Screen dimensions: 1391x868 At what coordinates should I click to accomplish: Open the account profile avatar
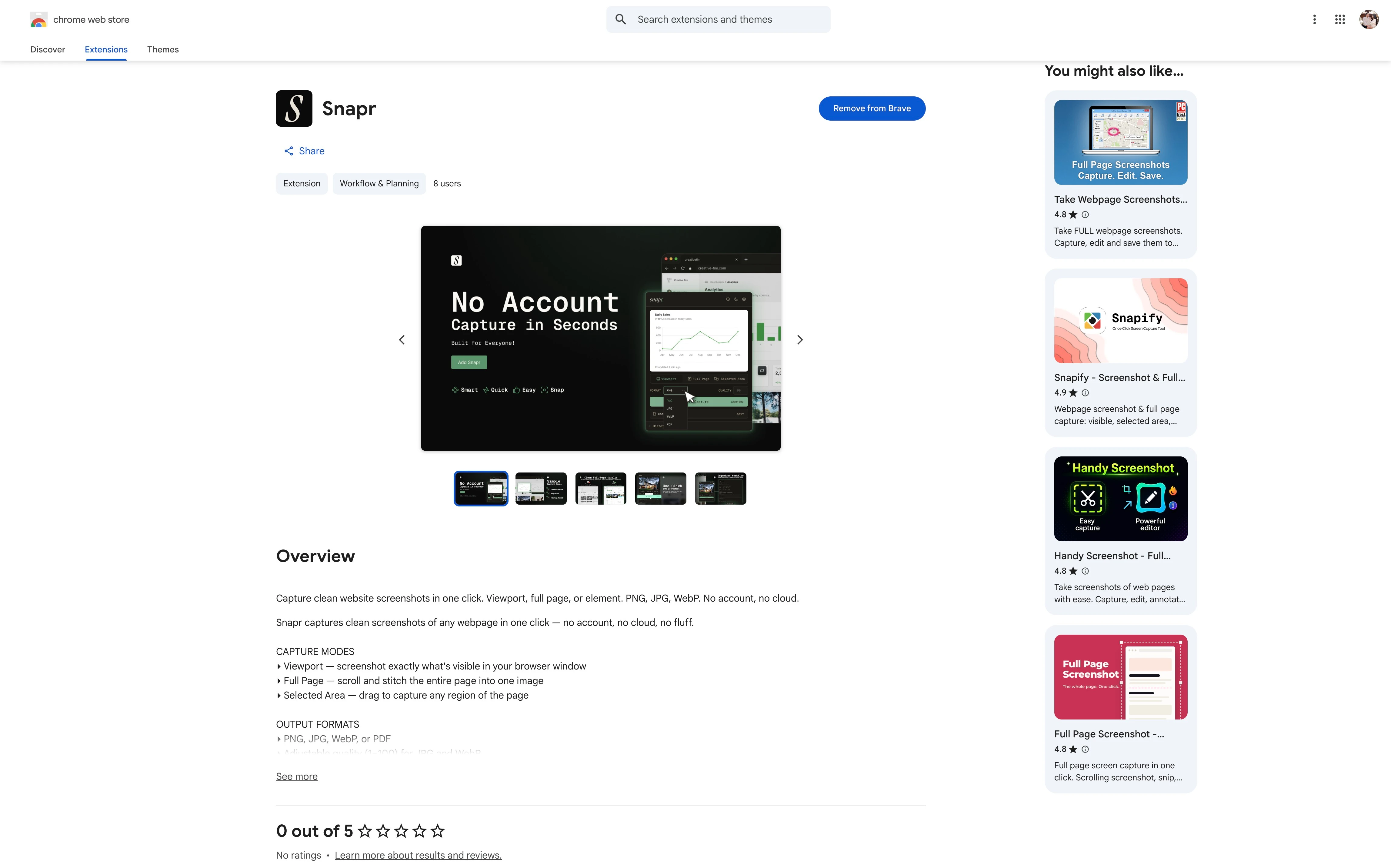point(1369,19)
